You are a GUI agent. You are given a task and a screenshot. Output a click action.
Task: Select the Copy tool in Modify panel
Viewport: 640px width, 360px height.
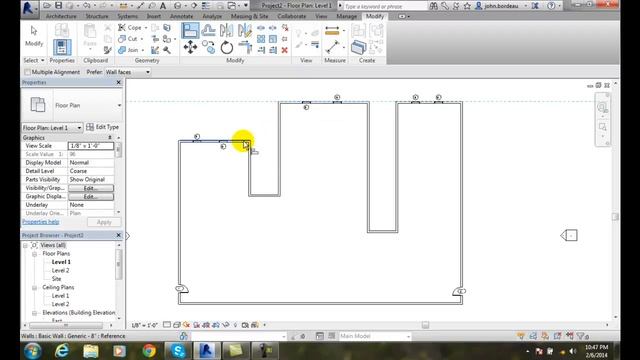tap(209, 47)
